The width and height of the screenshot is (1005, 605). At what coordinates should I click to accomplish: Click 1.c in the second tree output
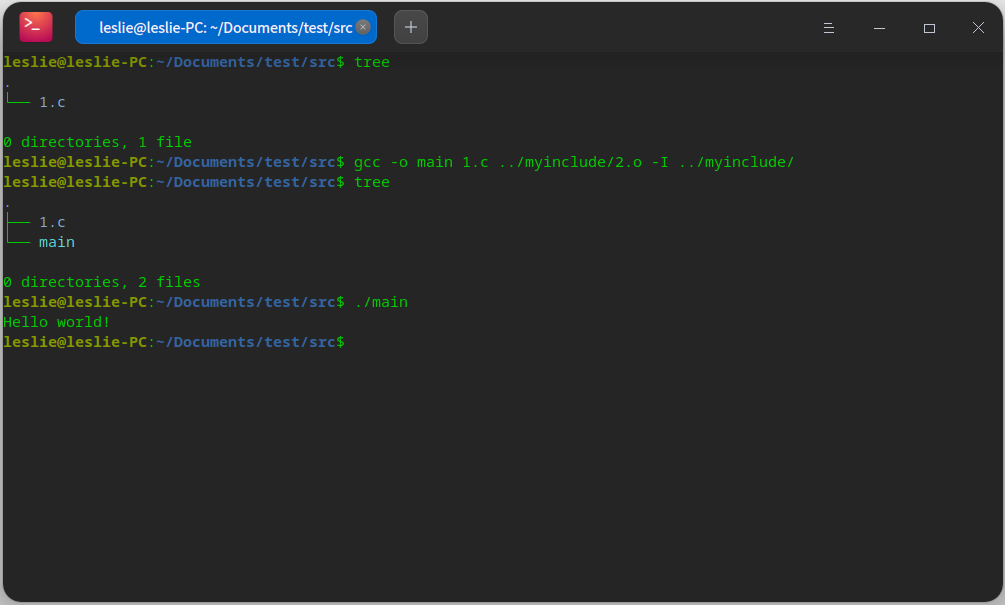click(52, 222)
